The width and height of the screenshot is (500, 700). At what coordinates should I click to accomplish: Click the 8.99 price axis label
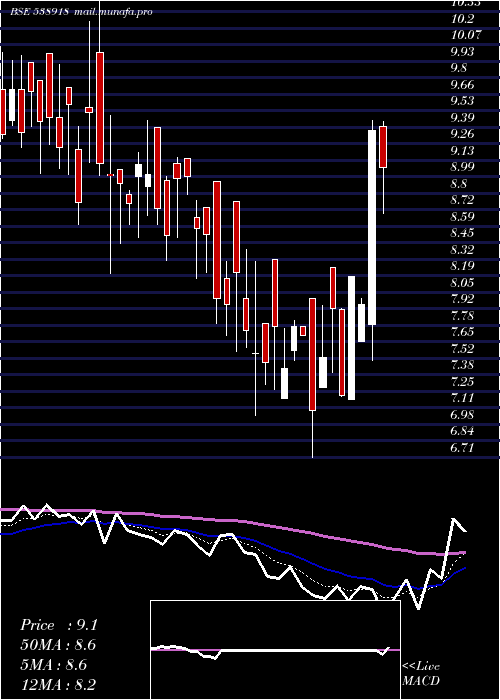(x=462, y=167)
